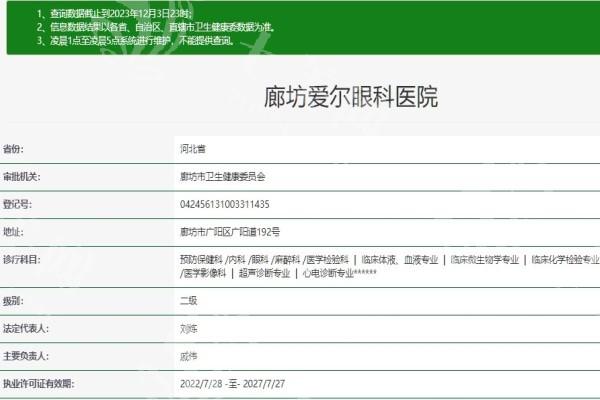Click the 地址 label
The width and height of the screenshot is (600, 400).
click(x=13, y=232)
